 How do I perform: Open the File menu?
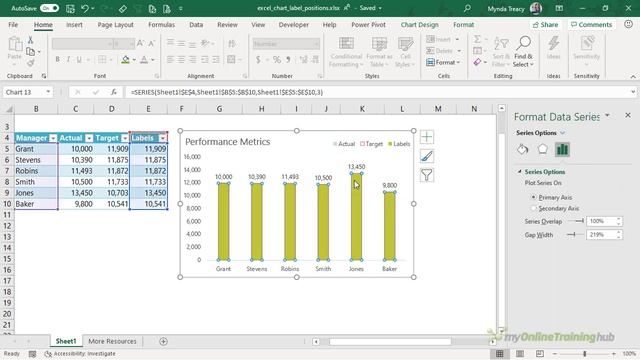13,24
